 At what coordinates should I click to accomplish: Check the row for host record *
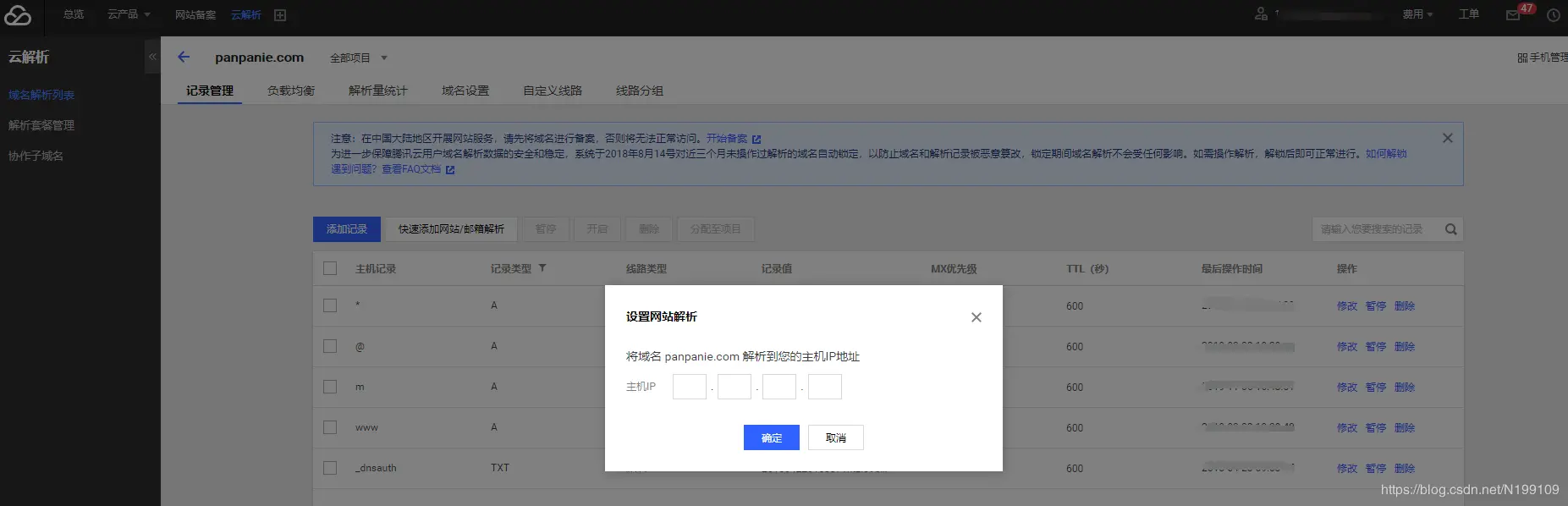pyautogui.click(x=330, y=305)
